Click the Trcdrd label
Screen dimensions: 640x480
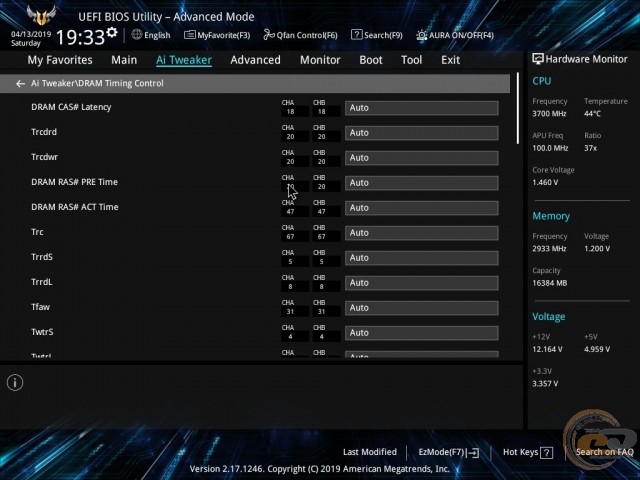click(44, 132)
